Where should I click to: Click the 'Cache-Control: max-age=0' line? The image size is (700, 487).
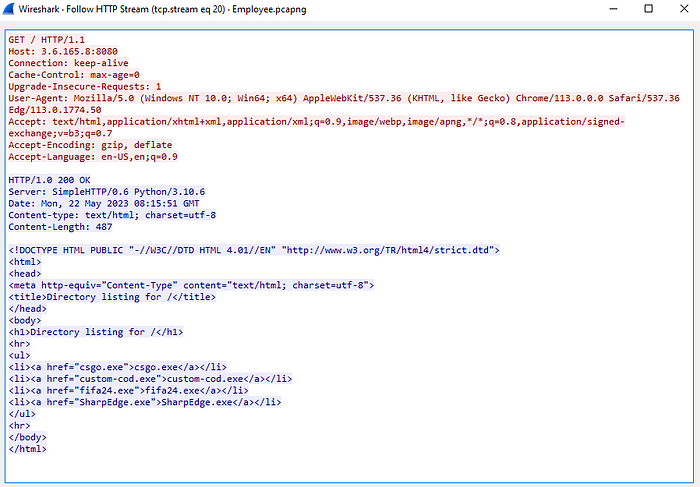click(74, 75)
